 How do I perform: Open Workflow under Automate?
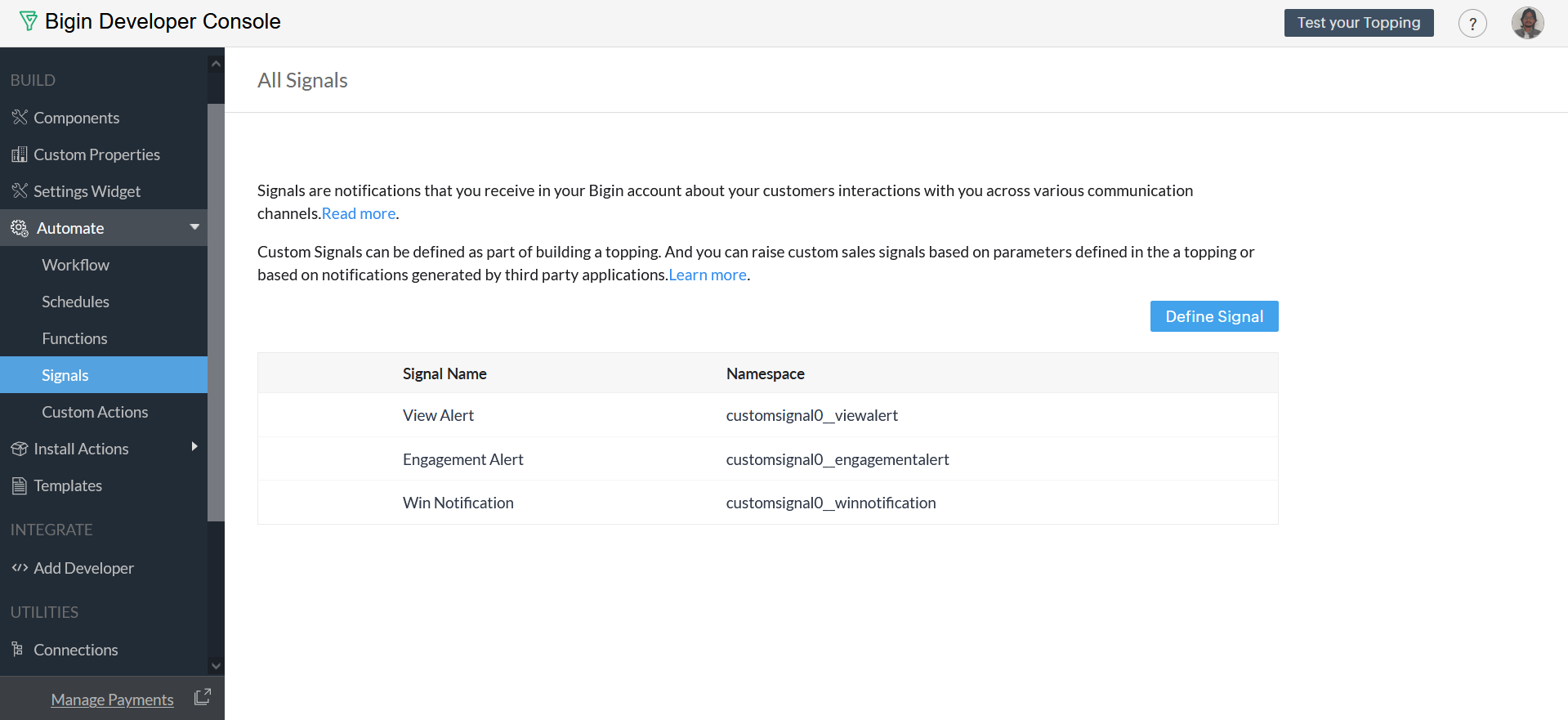coord(75,265)
